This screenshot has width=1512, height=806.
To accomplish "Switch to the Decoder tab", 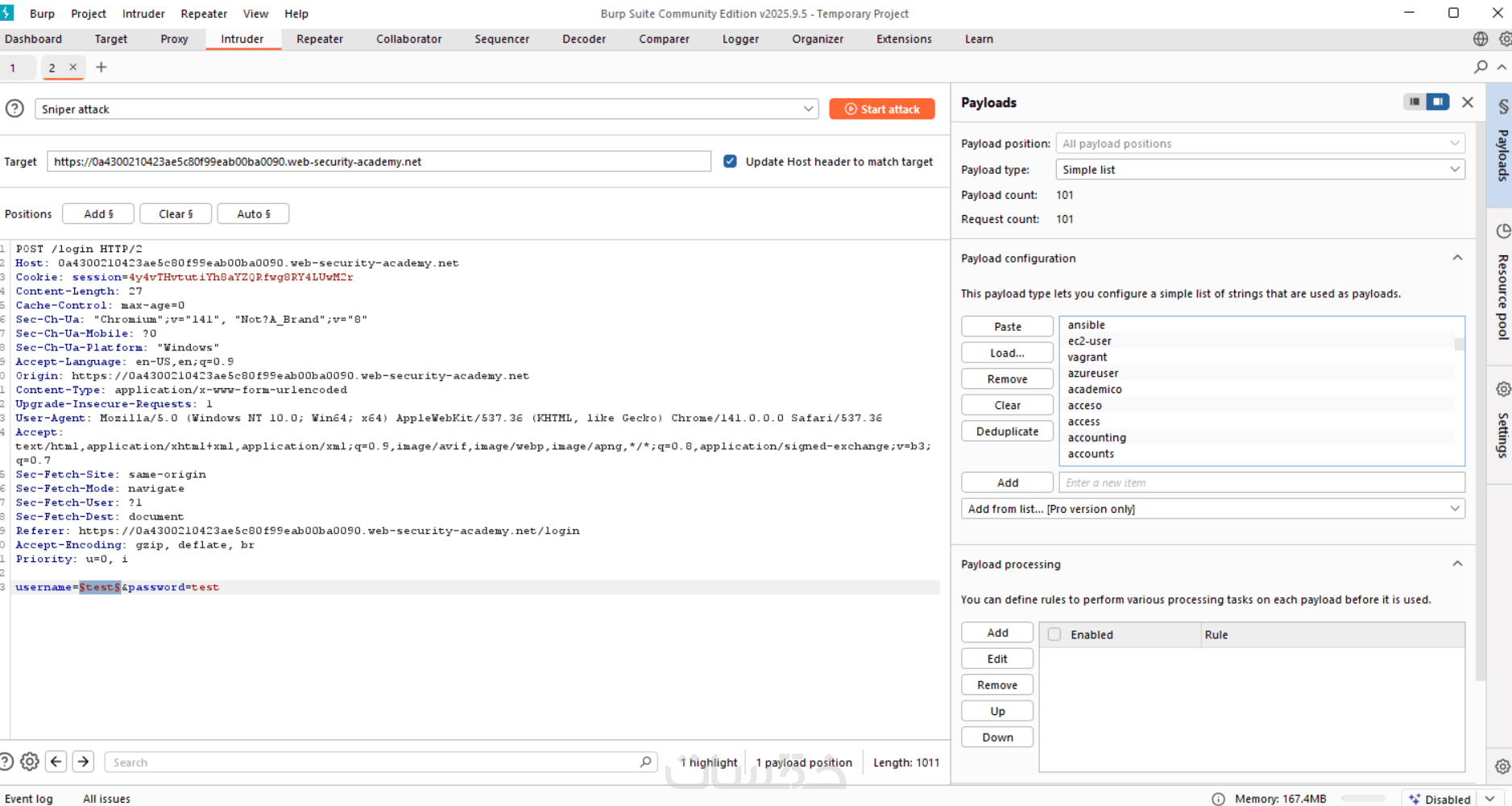I will [584, 39].
